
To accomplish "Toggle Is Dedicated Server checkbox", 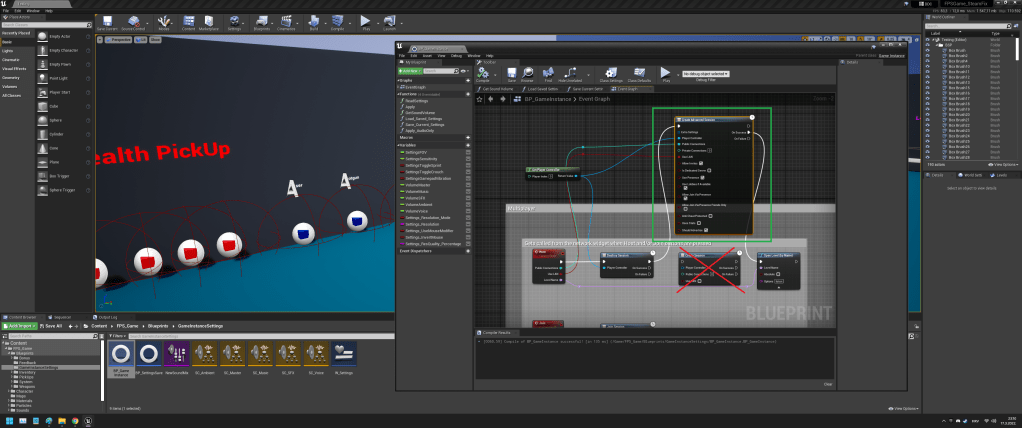I will coord(711,171).
